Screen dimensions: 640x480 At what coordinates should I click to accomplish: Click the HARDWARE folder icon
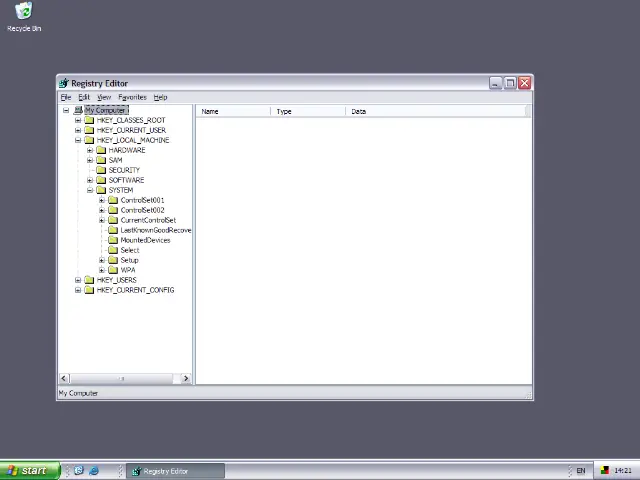[x=101, y=150]
